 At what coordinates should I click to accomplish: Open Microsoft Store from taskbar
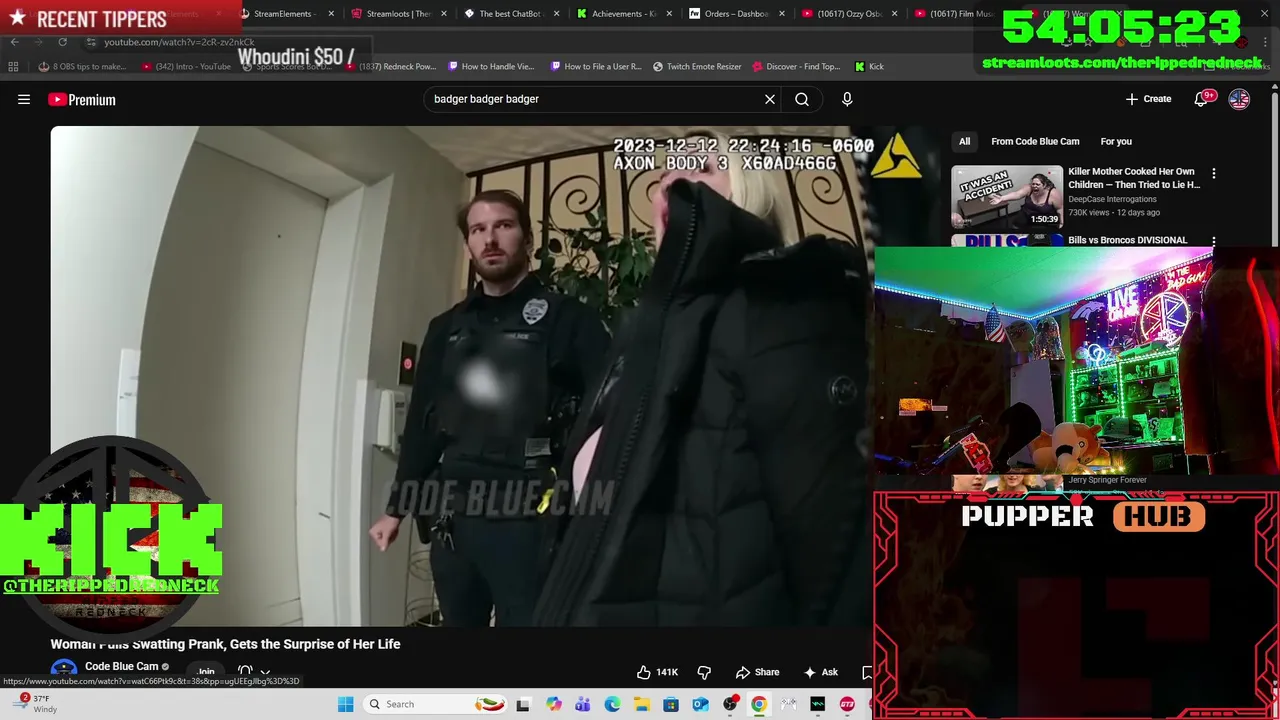pos(671,704)
